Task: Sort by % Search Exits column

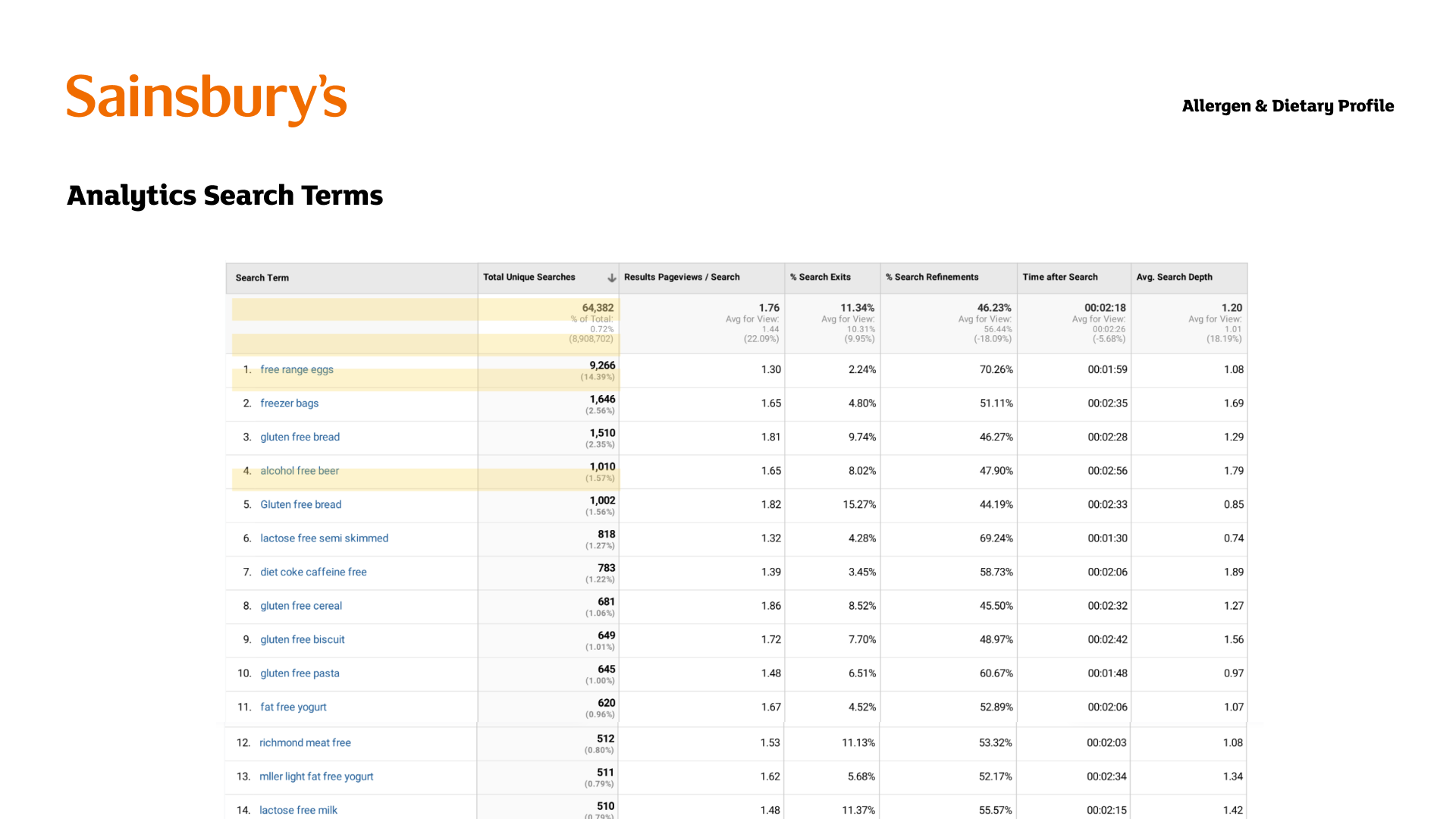Action: [820, 278]
